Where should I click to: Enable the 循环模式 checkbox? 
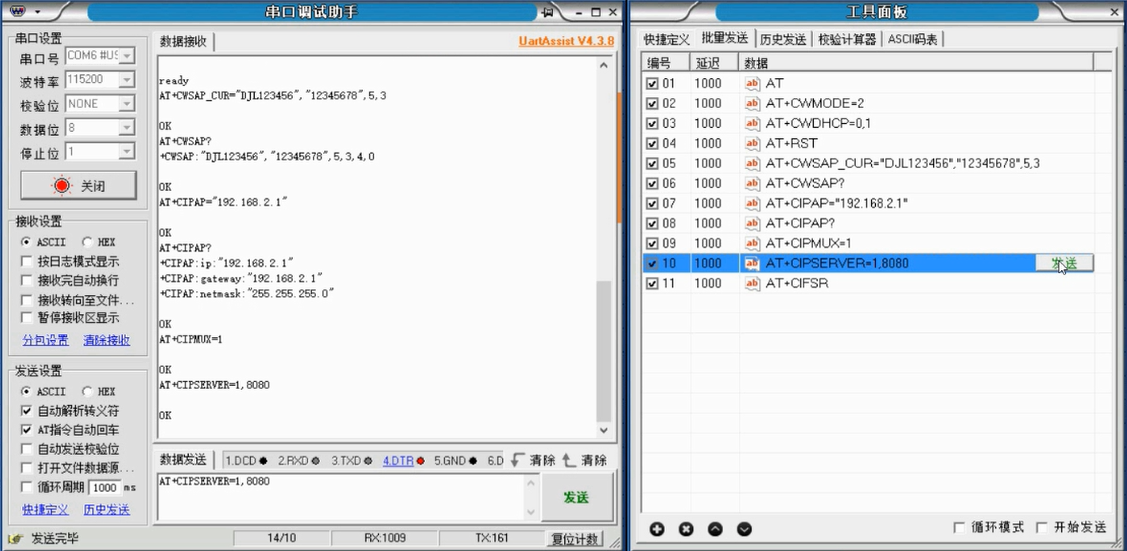(x=959, y=528)
